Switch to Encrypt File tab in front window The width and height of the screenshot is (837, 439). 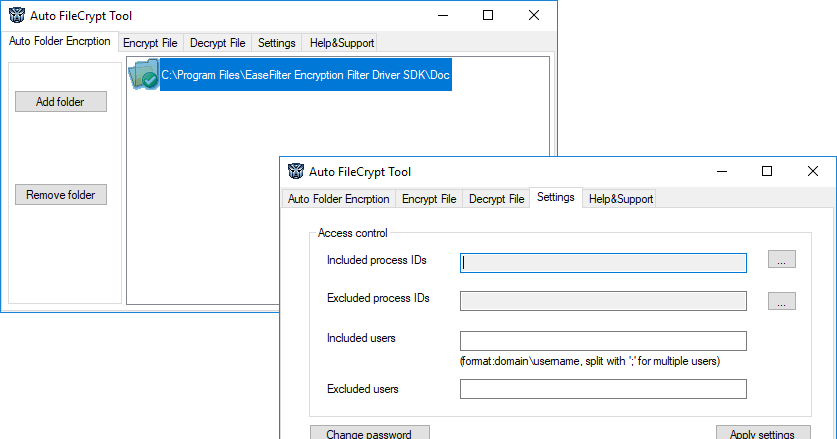coord(429,199)
